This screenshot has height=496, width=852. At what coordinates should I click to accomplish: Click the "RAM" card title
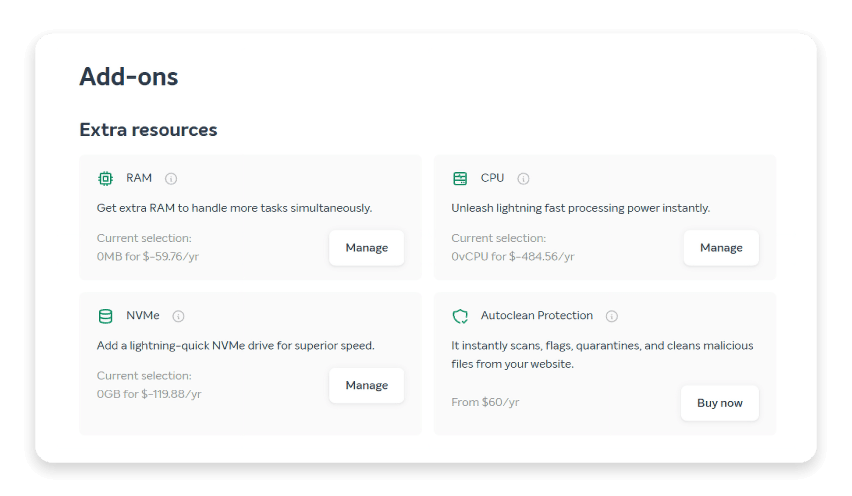click(139, 178)
